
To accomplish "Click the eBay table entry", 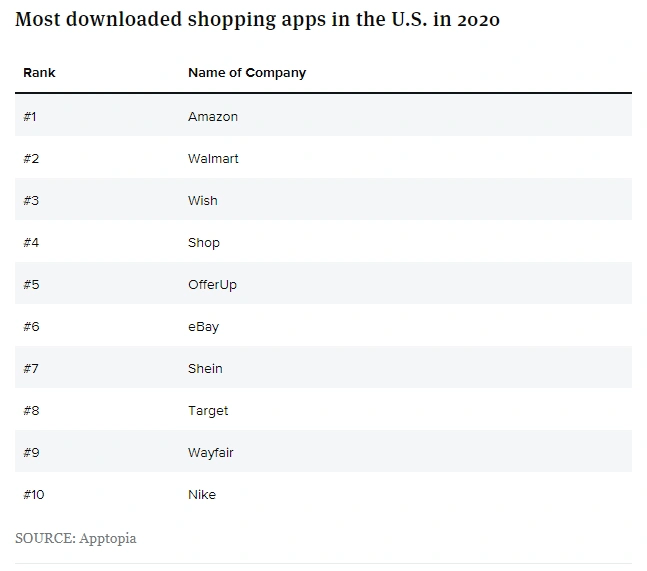I will [203, 327].
